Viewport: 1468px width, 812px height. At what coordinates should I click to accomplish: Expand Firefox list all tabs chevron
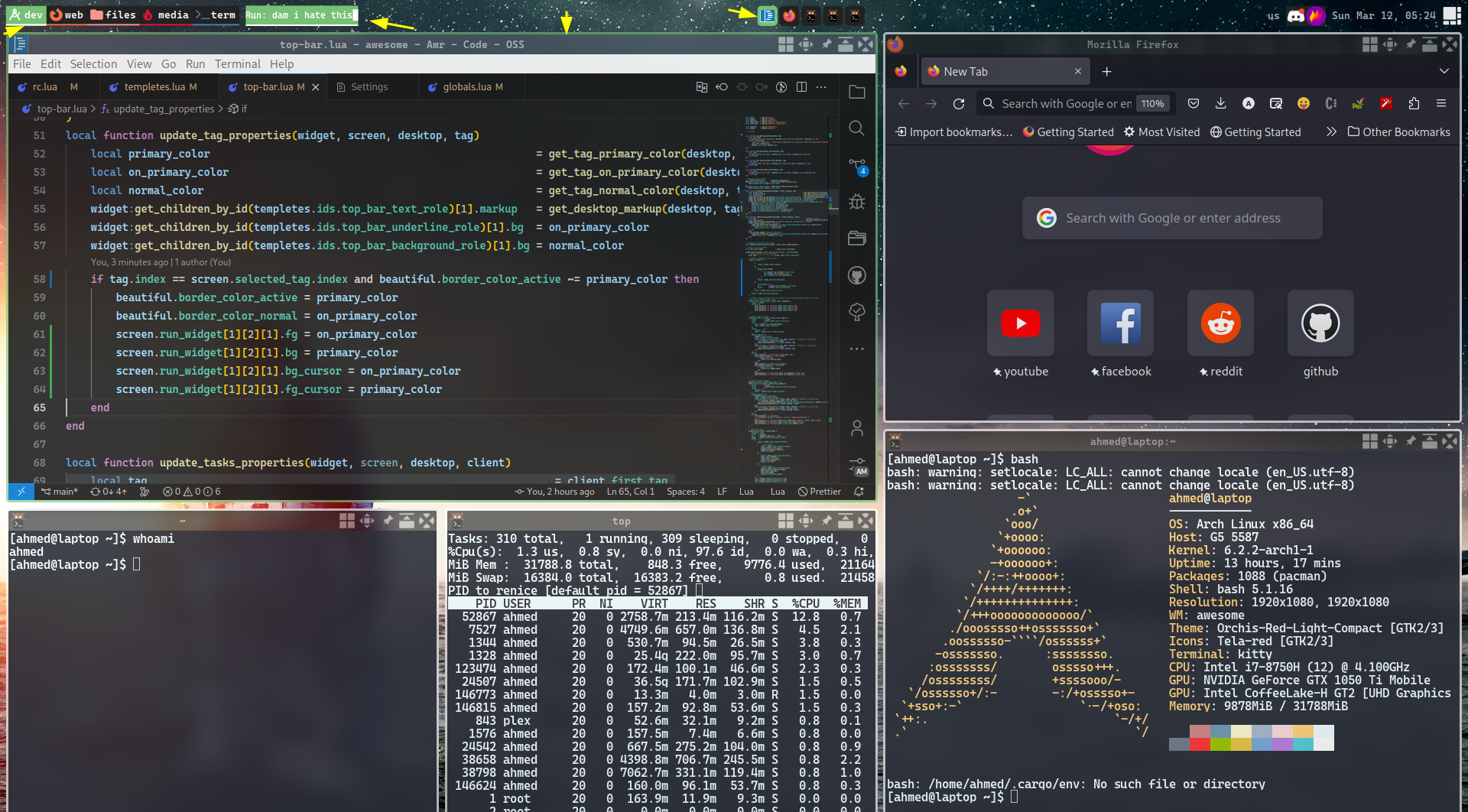pyautogui.click(x=1444, y=71)
